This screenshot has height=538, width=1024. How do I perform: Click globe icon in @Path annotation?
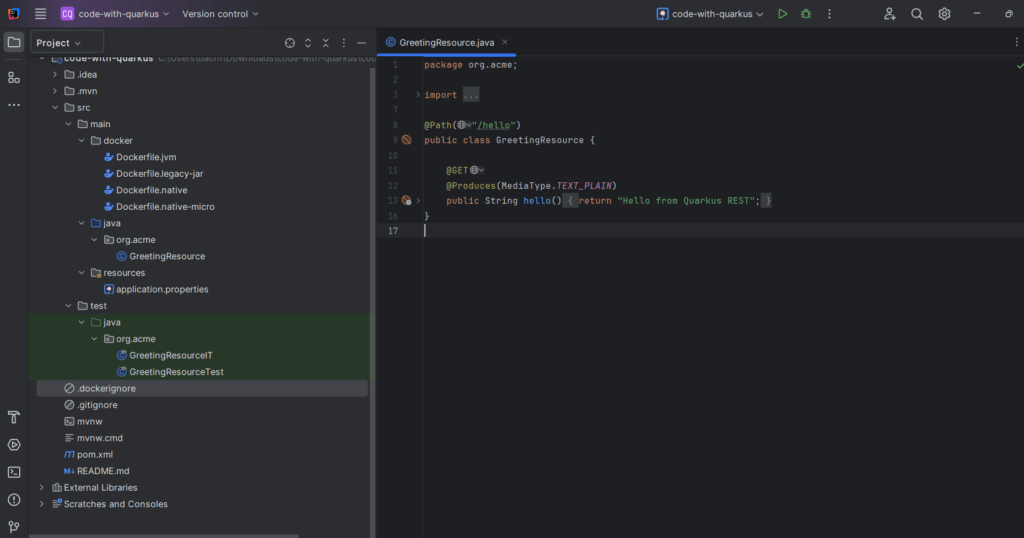[x=464, y=125]
